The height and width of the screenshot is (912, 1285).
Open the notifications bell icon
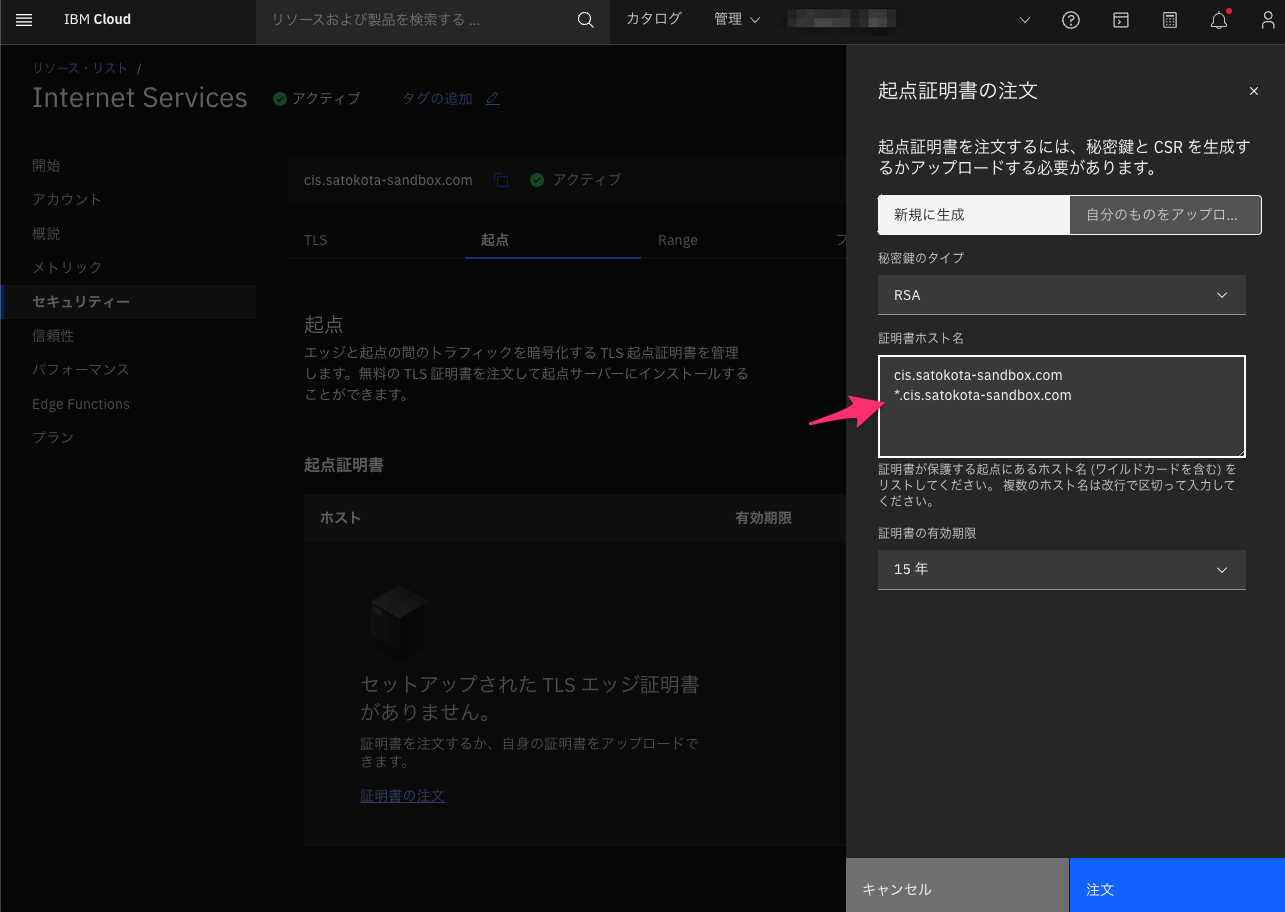click(1219, 20)
